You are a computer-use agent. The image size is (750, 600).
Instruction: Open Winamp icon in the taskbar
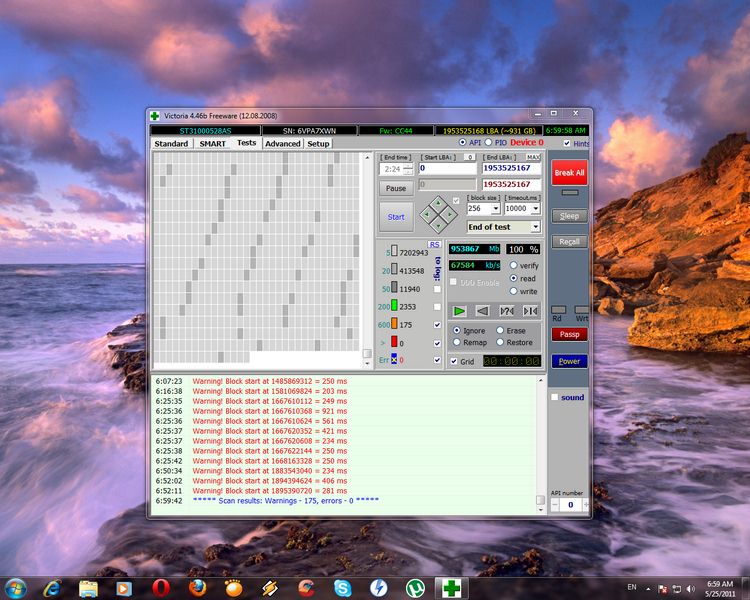pos(270,588)
